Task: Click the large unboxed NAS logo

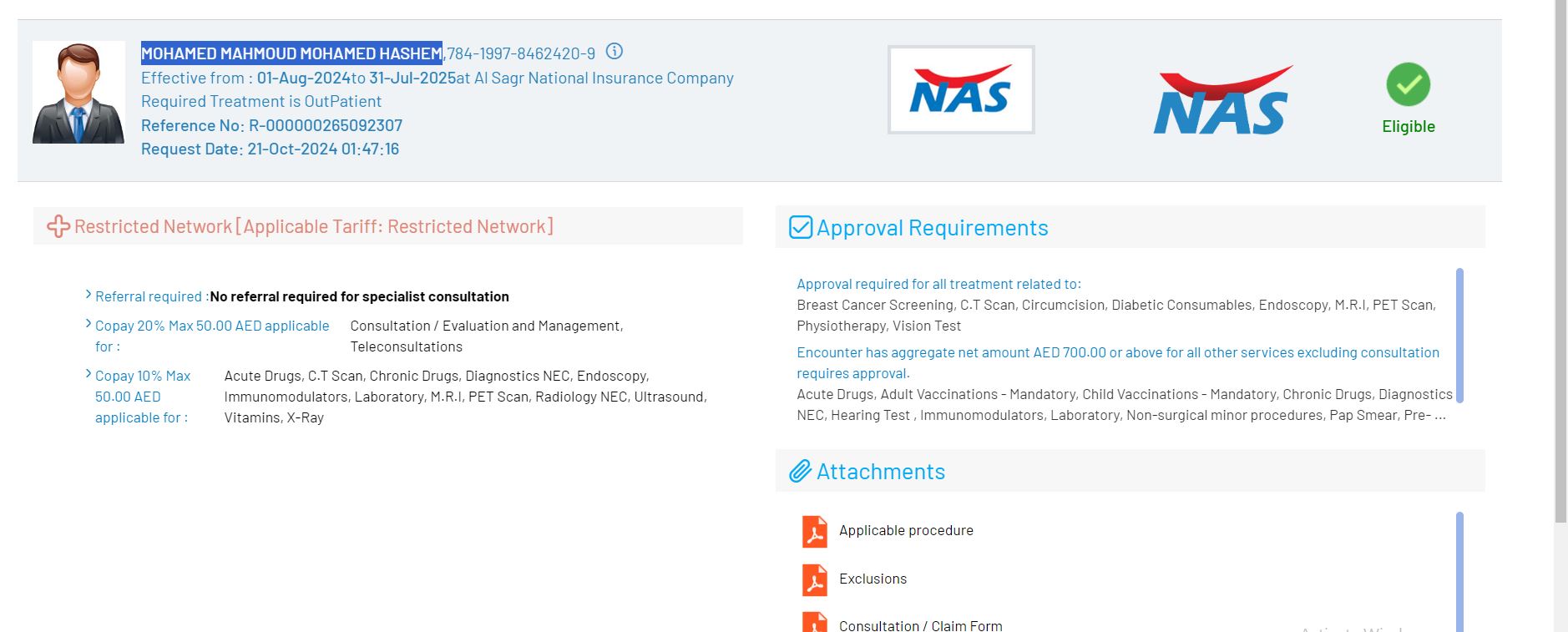Action: (x=1223, y=100)
